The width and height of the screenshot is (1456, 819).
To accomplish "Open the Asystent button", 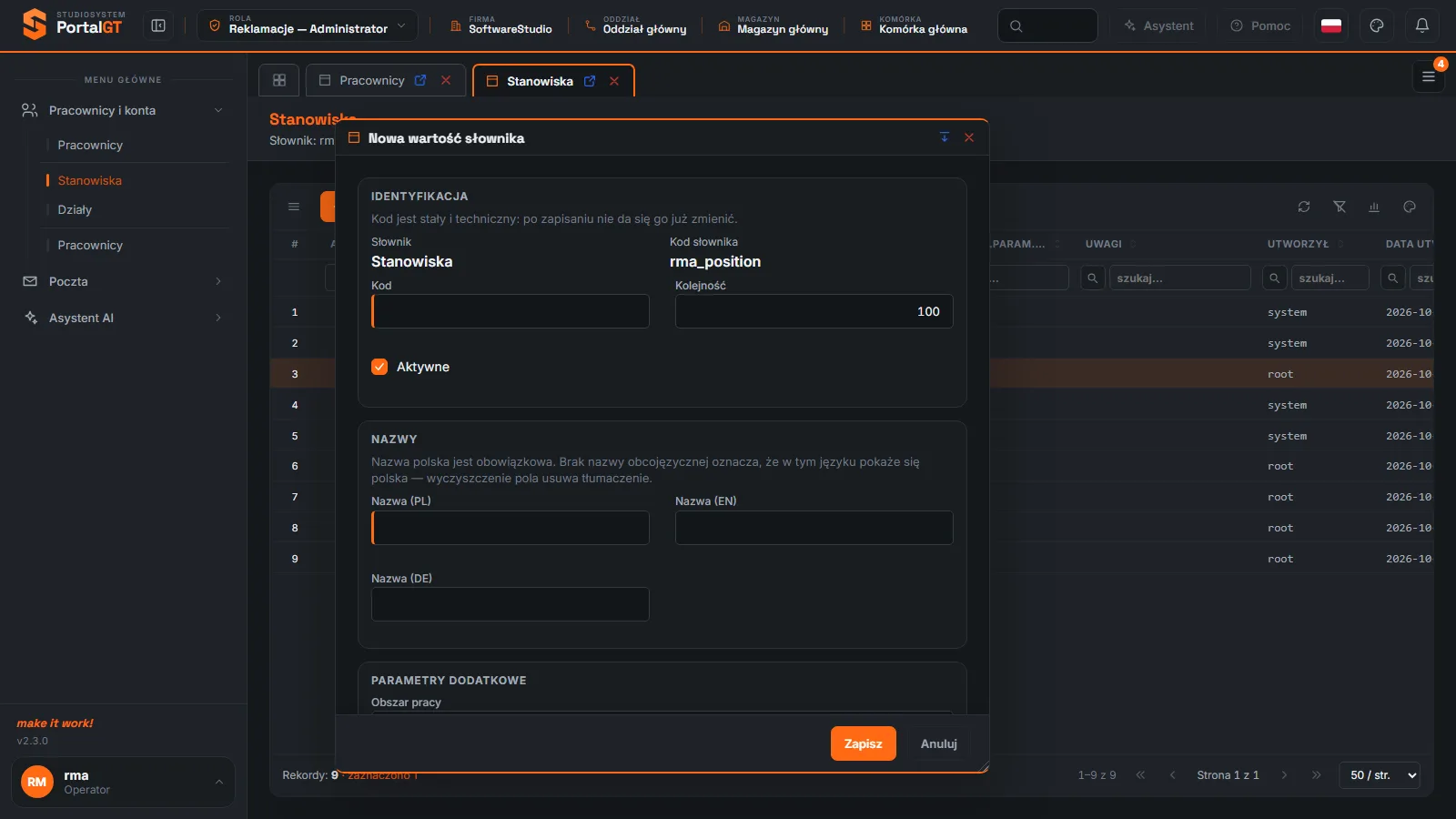I will (x=1158, y=25).
